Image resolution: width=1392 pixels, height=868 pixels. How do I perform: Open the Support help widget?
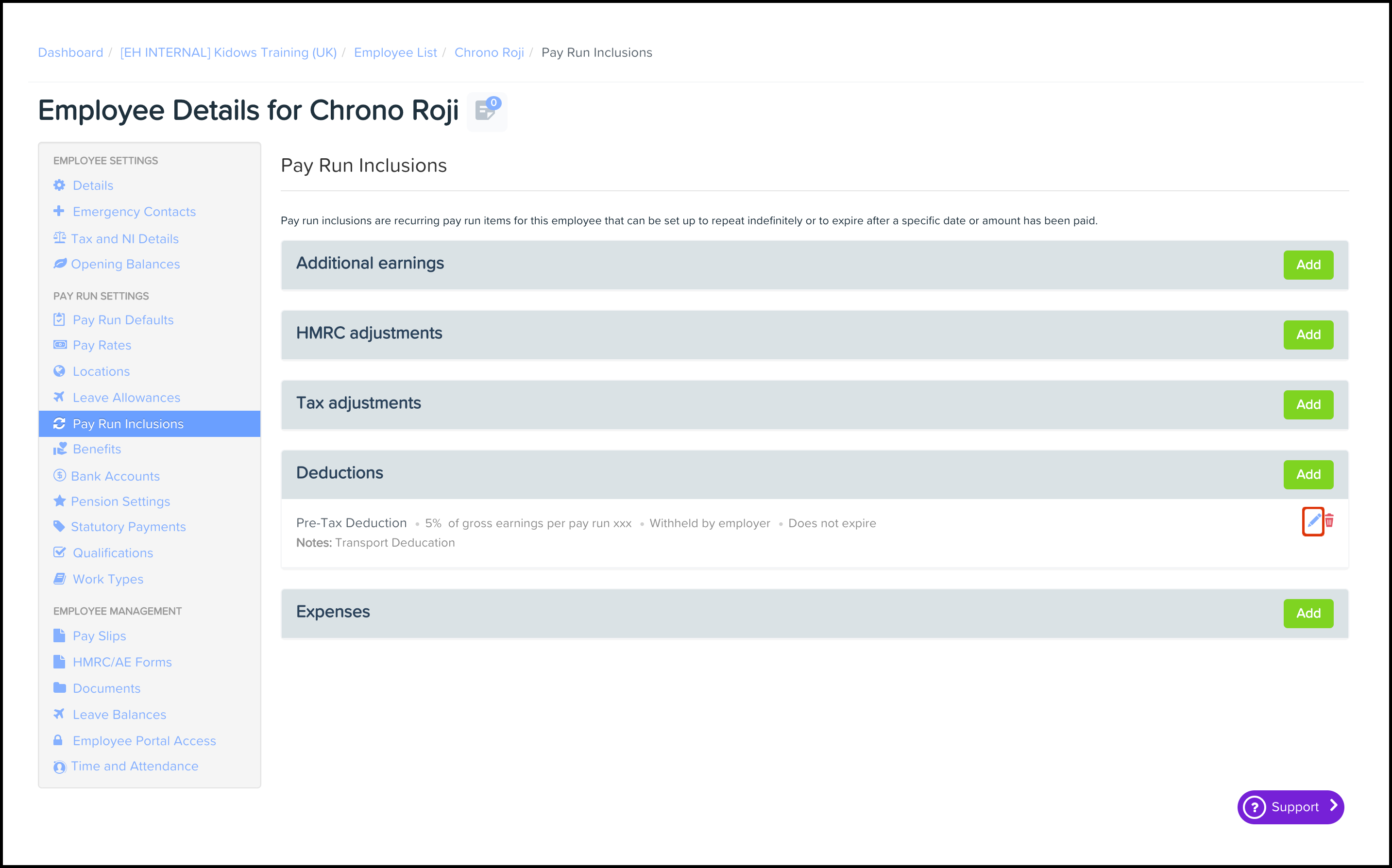click(x=1290, y=806)
